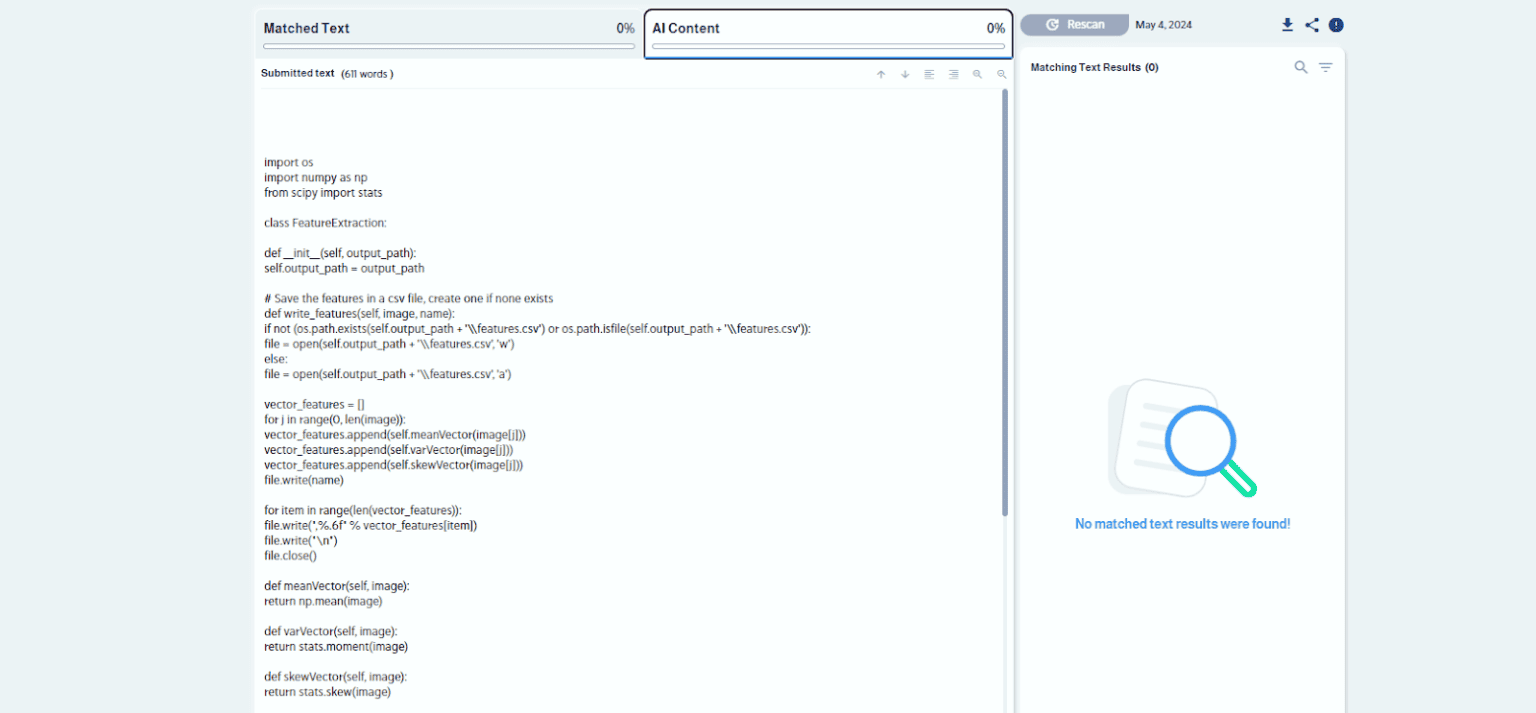Jump to next match with down arrow
Image resolution: width=1536 pixels, height=713 pixels.
[x=905, y=74]
